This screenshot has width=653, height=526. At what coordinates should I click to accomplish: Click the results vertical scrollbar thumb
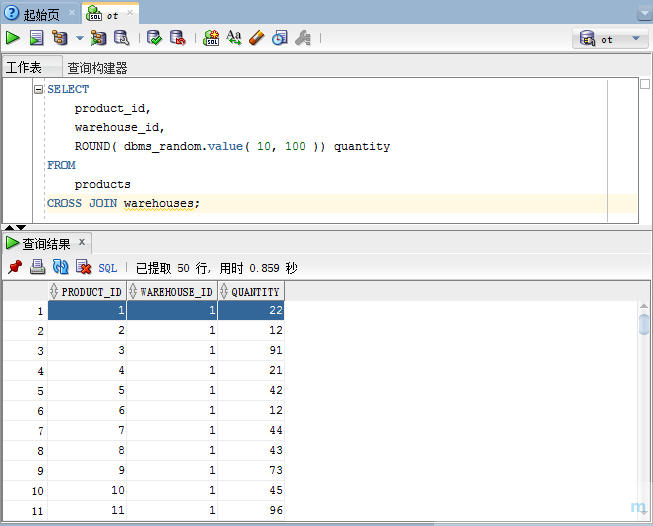(644, 324)
